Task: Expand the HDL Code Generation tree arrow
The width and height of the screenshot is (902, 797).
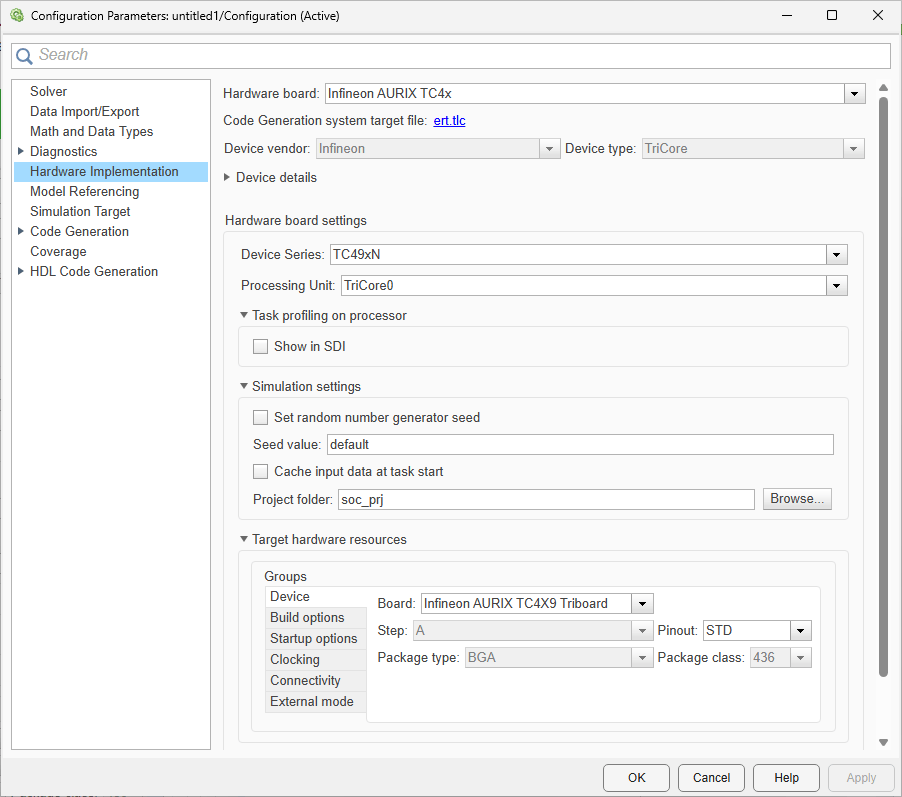Action: point(21,271)
